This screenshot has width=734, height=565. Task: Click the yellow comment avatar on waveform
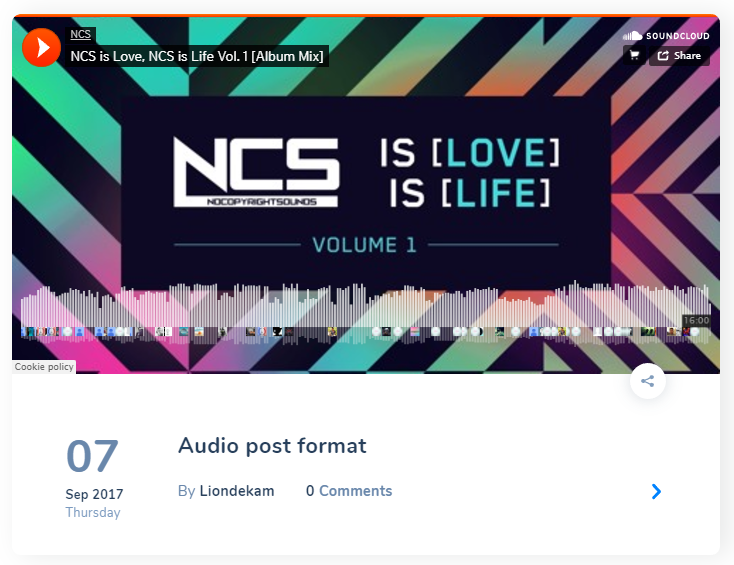pos(332,332)
